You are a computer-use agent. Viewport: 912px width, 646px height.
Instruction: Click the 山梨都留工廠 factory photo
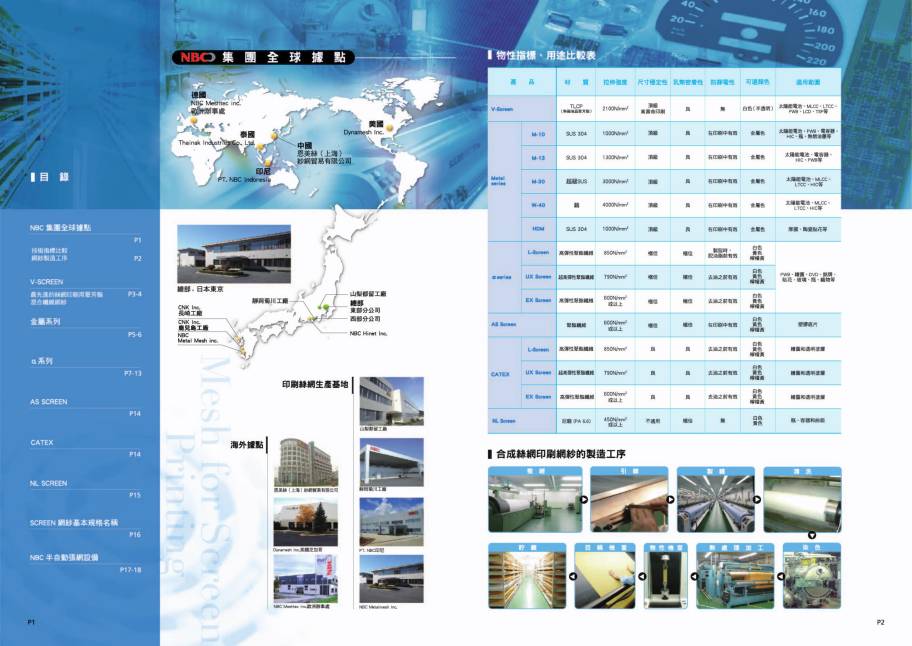click(x=391, y=401)
